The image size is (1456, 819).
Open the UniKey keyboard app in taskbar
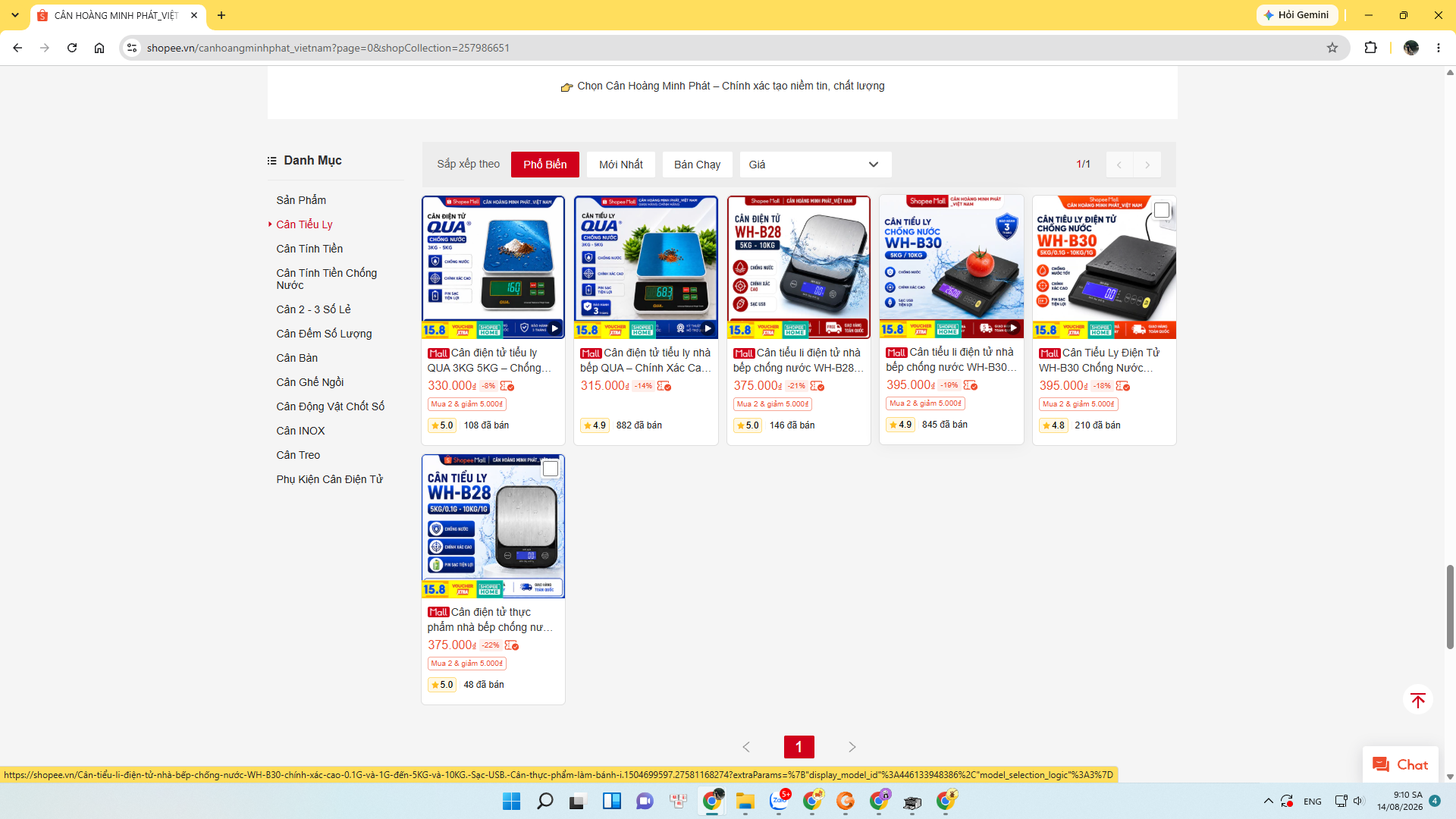click(679, 801)
